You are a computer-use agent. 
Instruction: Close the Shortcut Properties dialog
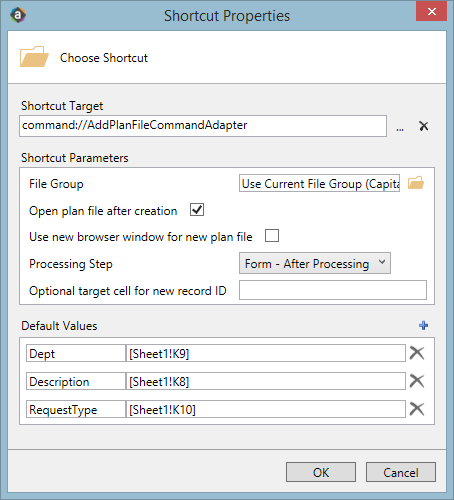pos(432,11)
